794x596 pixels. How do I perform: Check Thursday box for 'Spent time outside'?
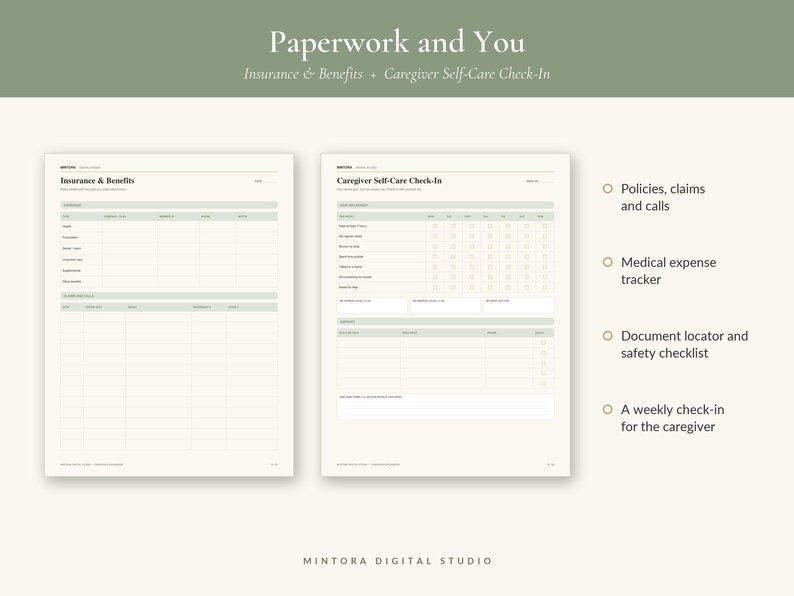(x=490, y=257)
